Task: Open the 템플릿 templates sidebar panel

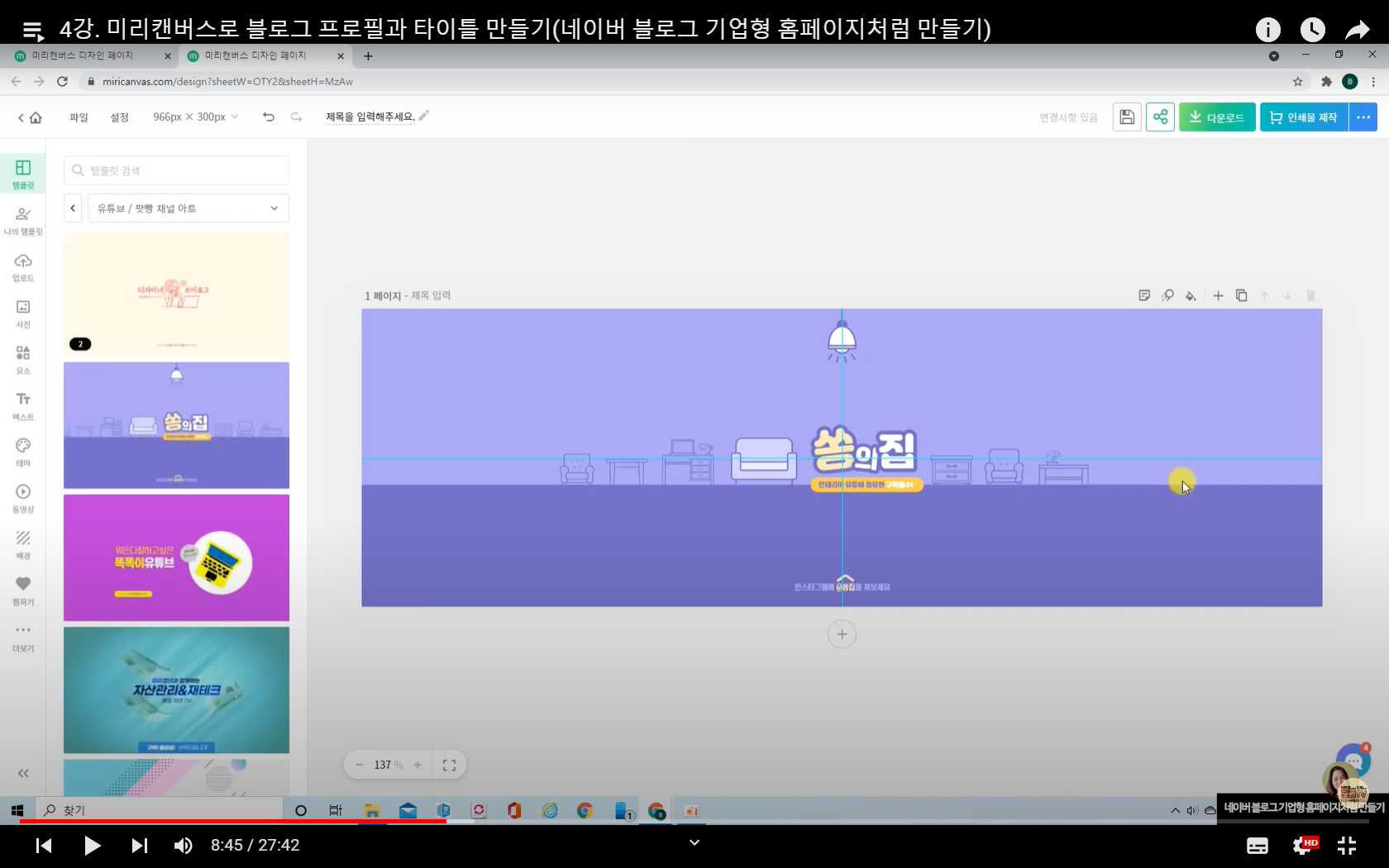Action: (x=23, y=174)
